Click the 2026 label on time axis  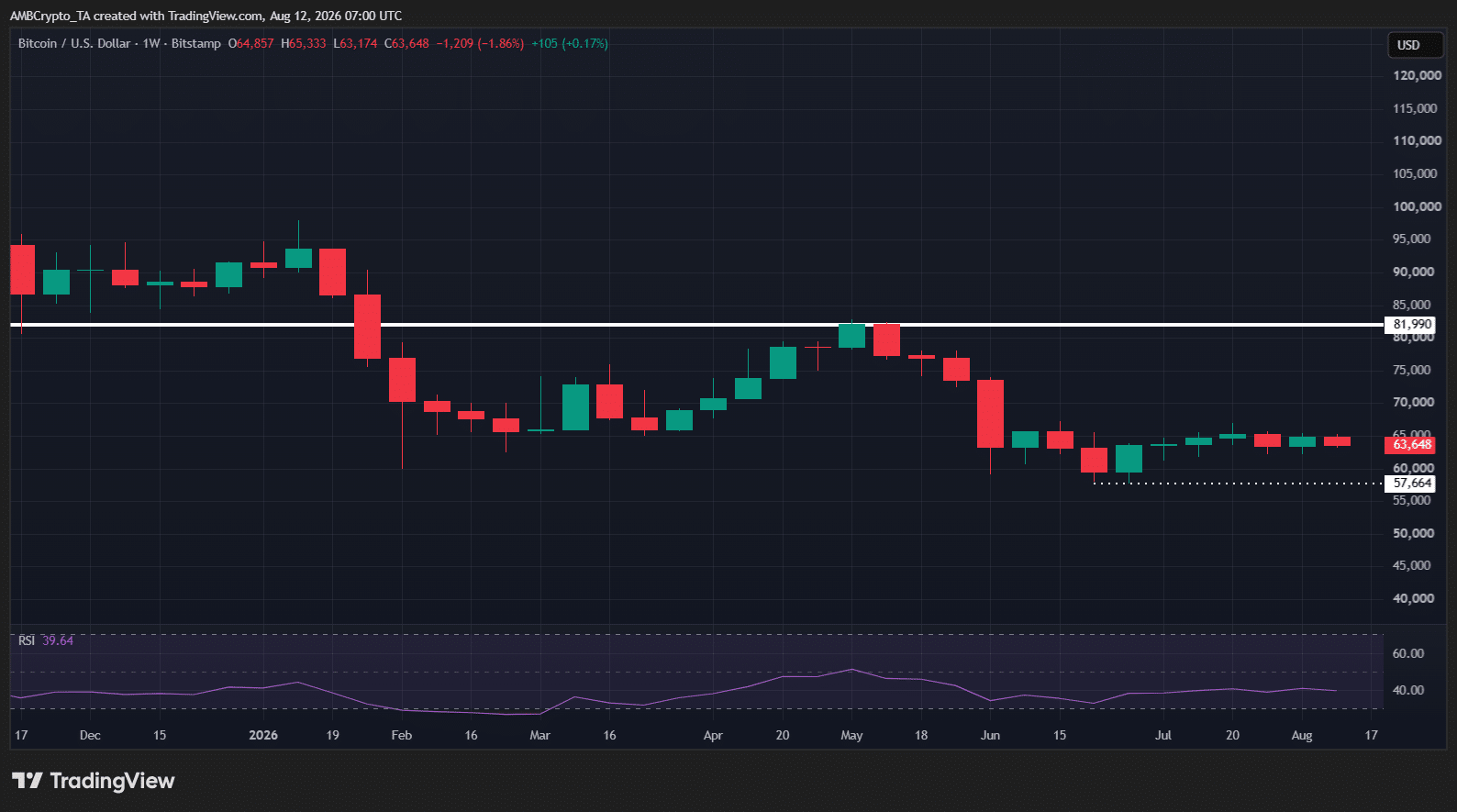point(263,735)
